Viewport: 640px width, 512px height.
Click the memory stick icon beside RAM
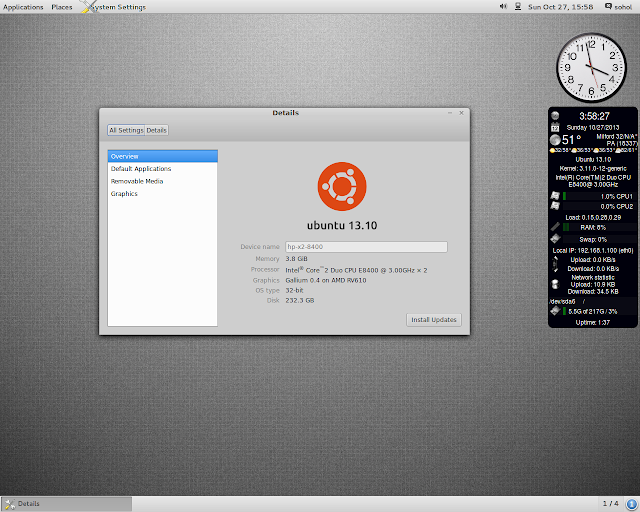555,227
